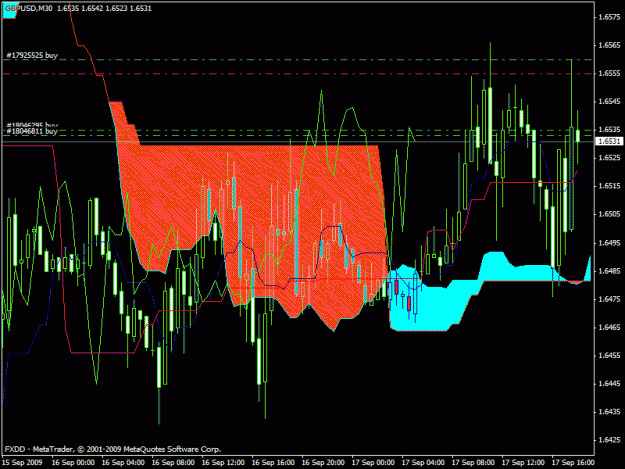Click the 1.6525 price axis label
Viewport: 625px width, 469px height.
(609, 158)
